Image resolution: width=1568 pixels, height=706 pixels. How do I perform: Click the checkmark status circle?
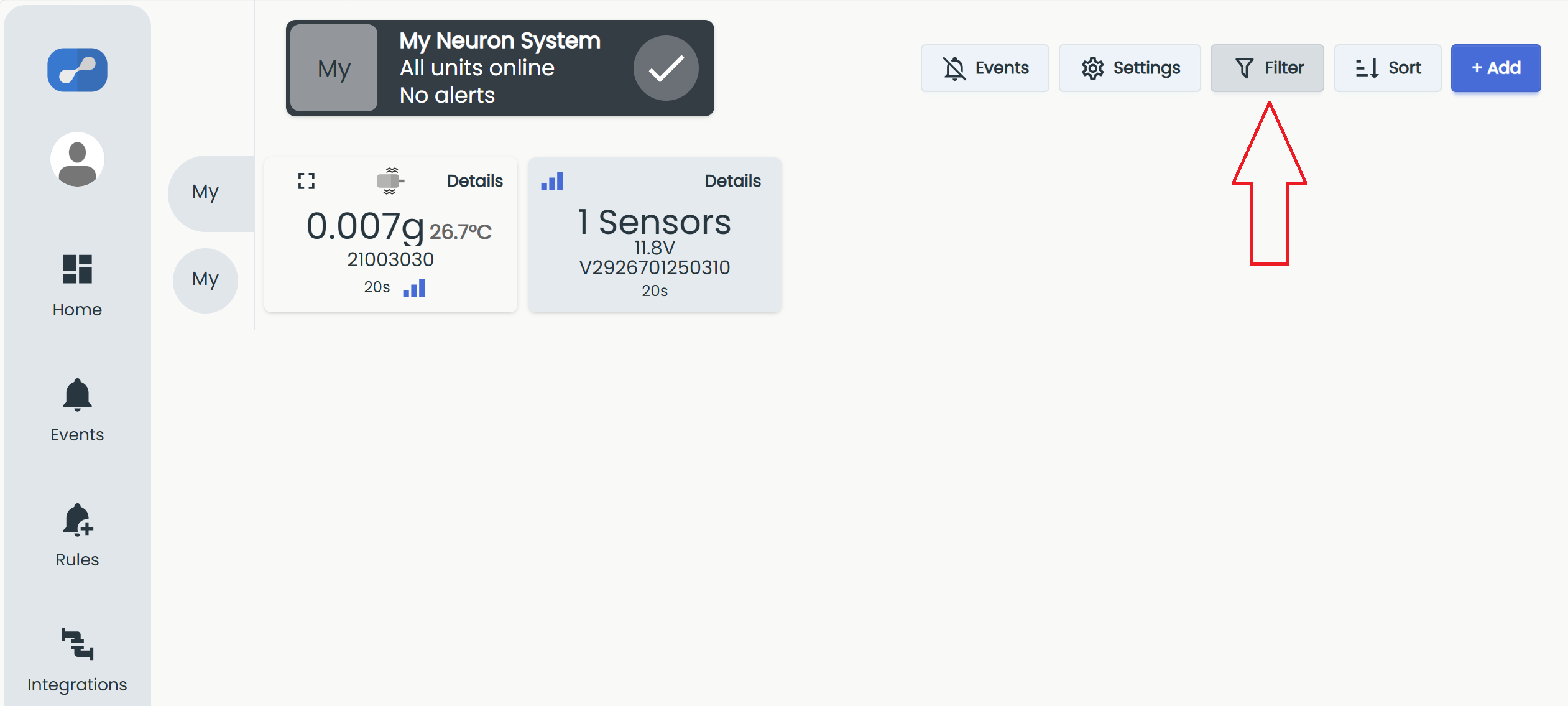[x=666, y=68]
